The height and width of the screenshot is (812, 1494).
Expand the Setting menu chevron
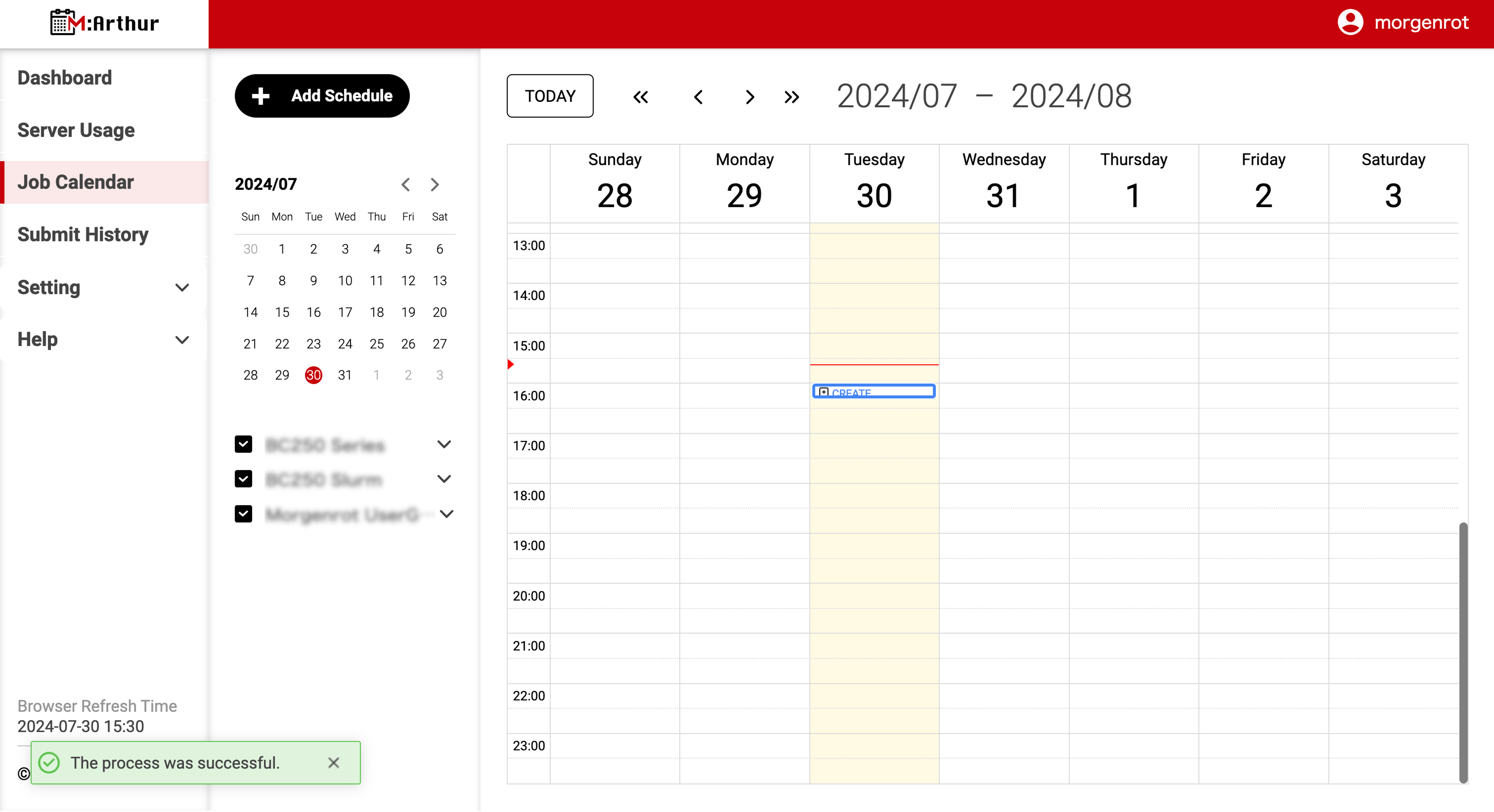click(x=182, y=288)
